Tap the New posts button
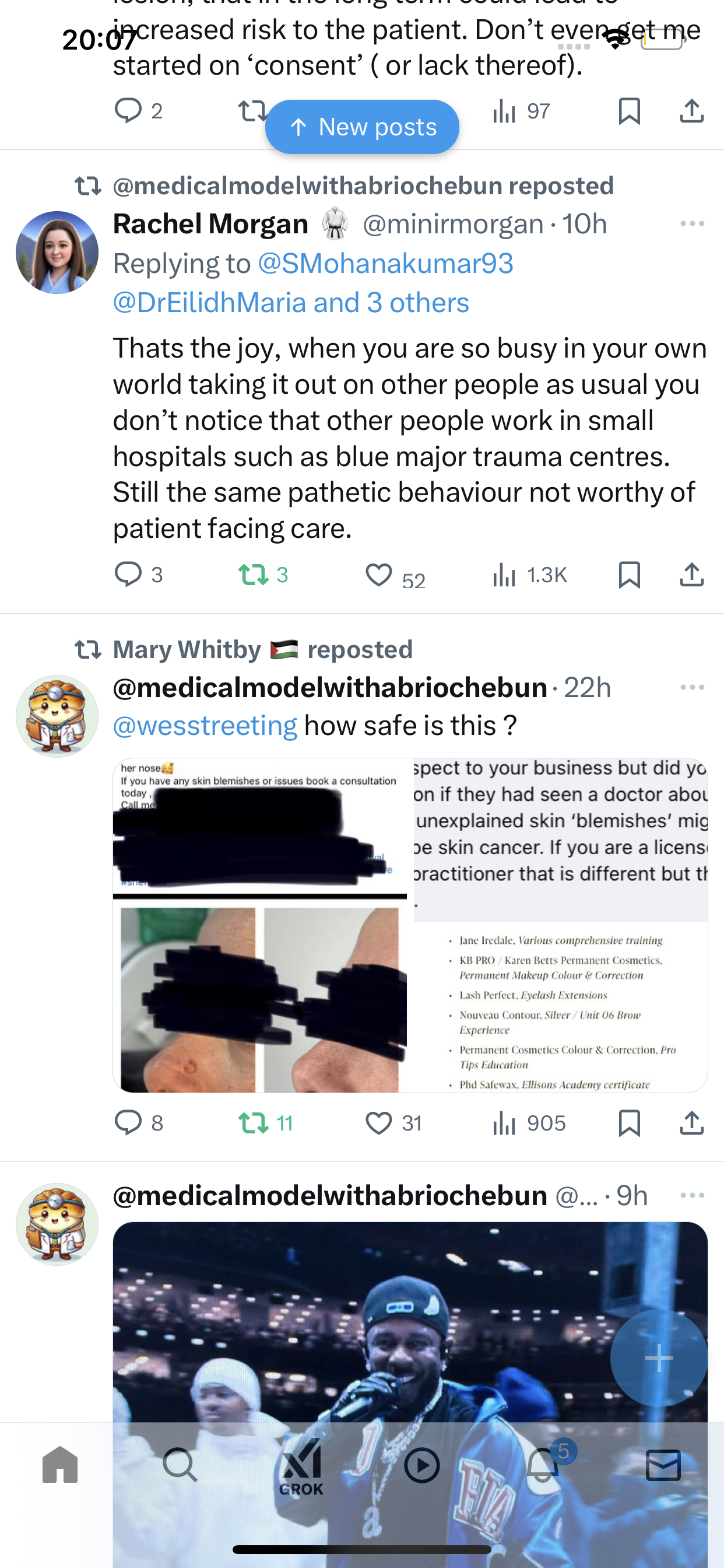This screenshot has width=724, height=1568. click(x=362, y=127)
